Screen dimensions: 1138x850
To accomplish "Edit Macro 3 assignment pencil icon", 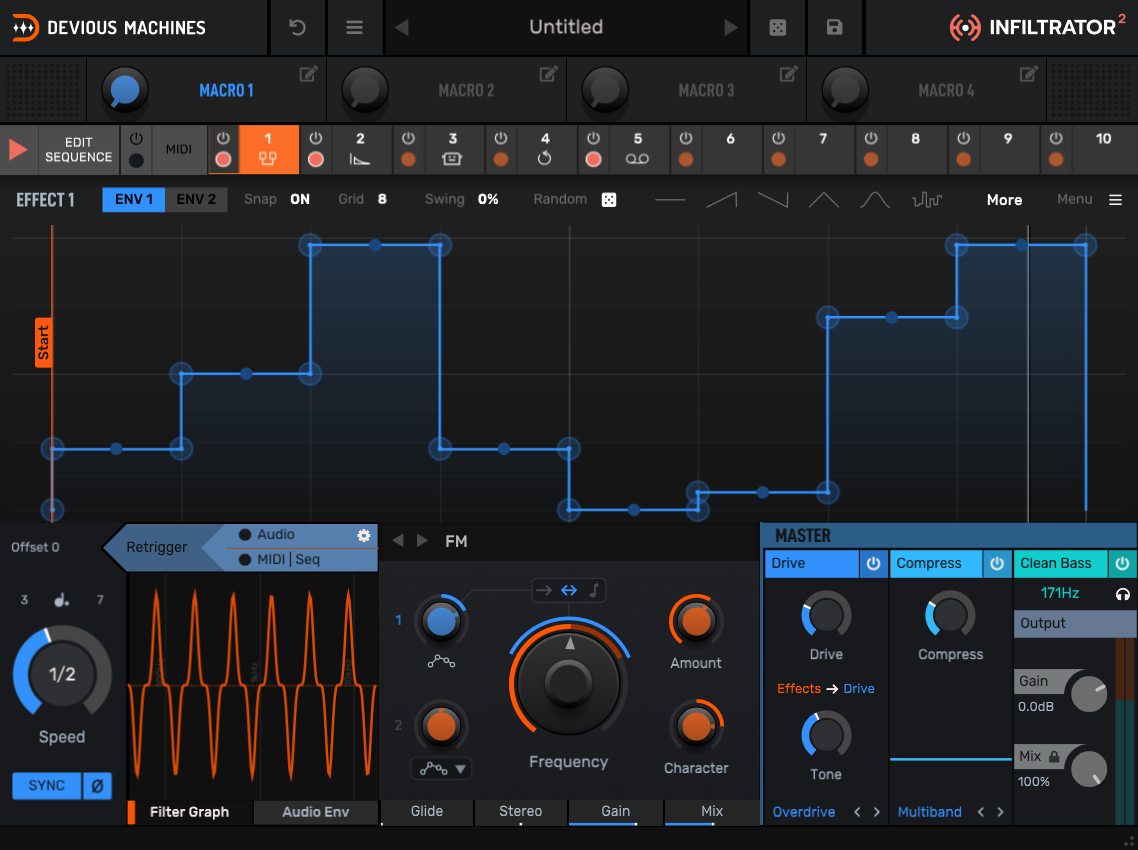I will point(788,74).
